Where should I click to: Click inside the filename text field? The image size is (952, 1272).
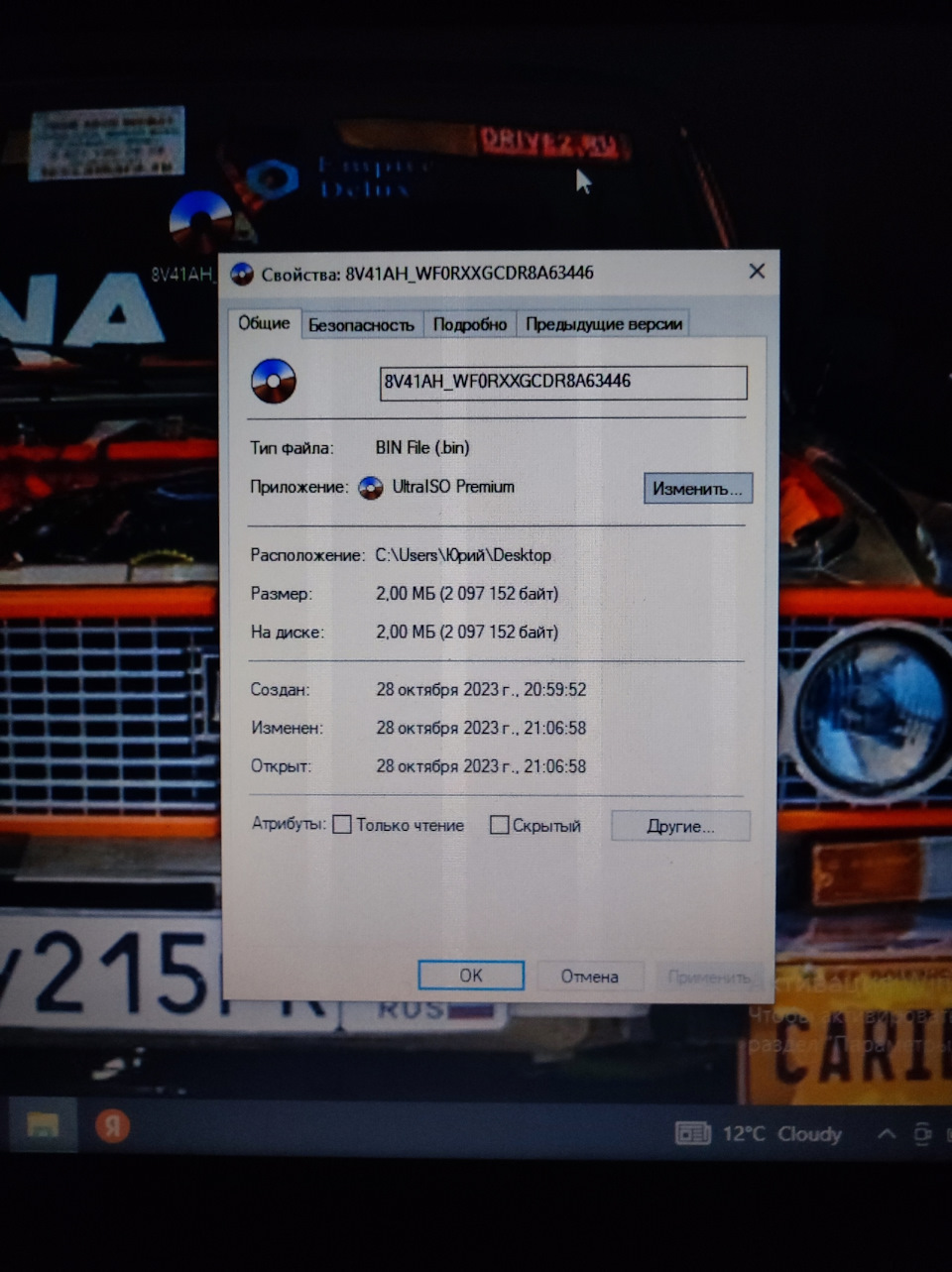563,382
